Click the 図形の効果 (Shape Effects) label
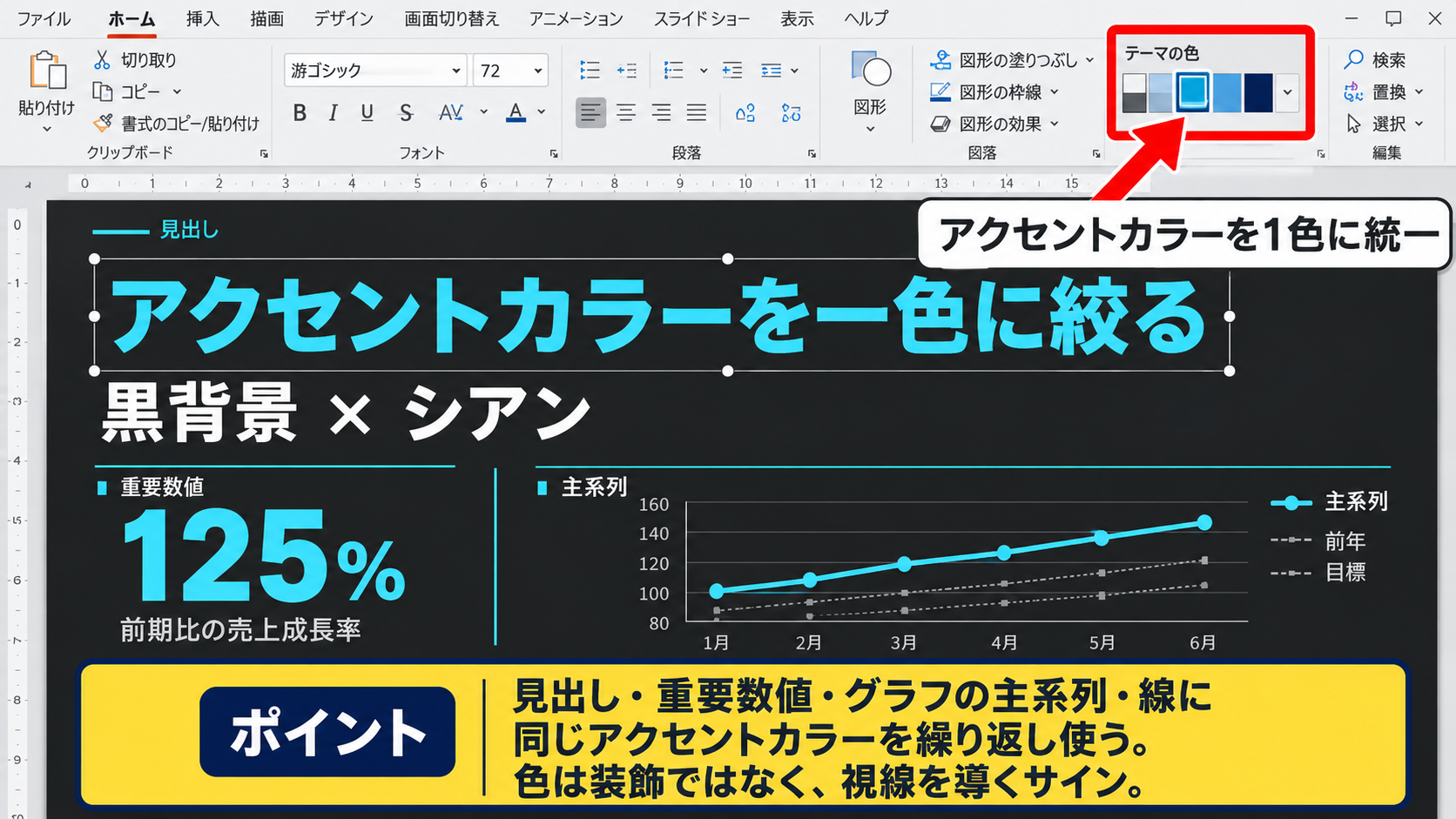 tap(1001, 124)
